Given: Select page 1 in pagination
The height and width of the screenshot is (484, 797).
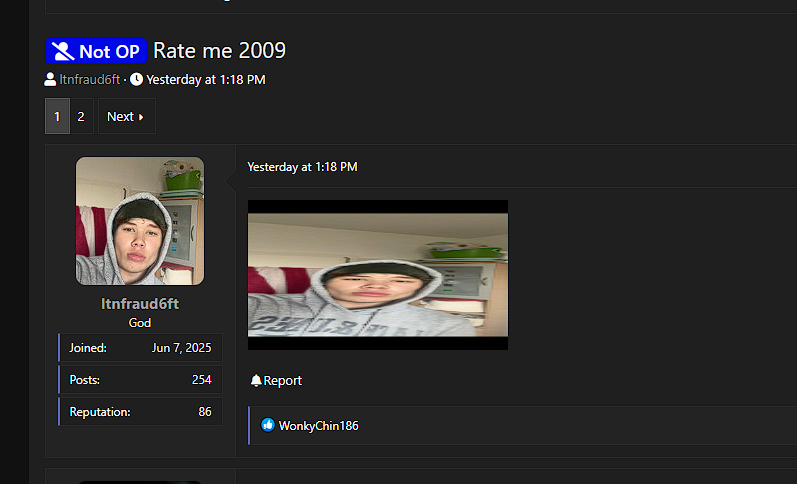Looking at the screenshot, I should (x=57, y=116).
